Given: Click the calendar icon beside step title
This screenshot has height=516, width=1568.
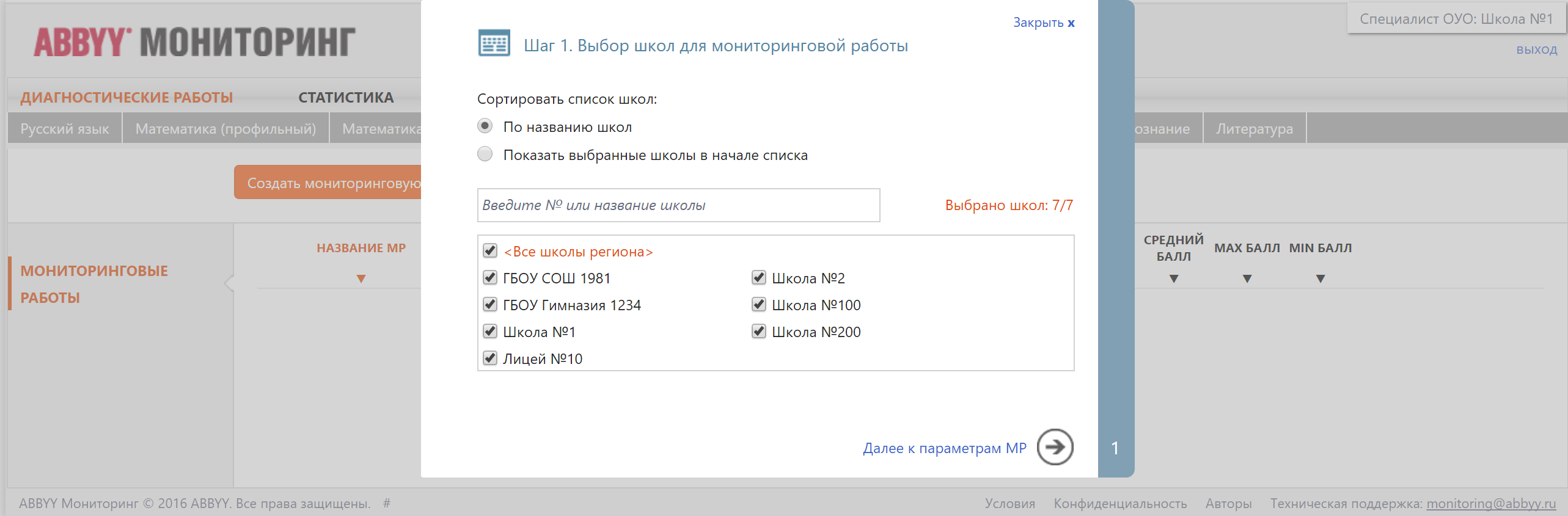Looking at the screenshot, I should pyautogui.click(x=494, y=43).
